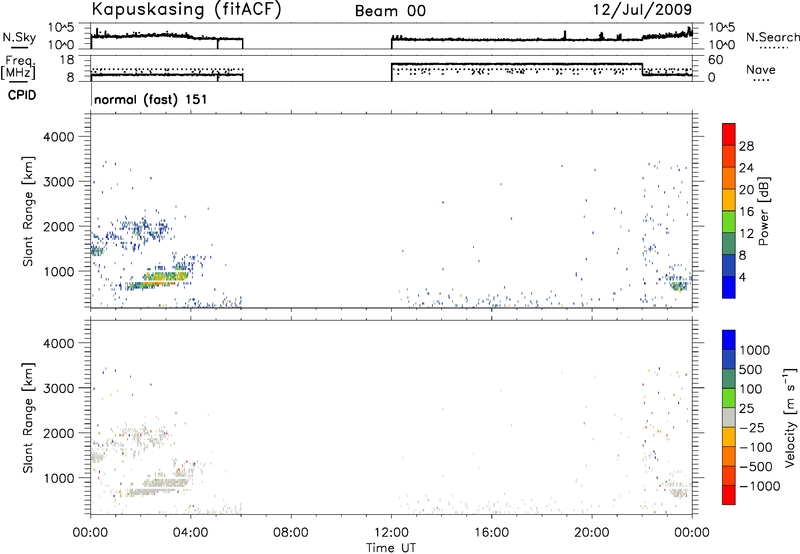
Task: Click the CPID label
Action: pyautogui.click(x=22, y=95)
